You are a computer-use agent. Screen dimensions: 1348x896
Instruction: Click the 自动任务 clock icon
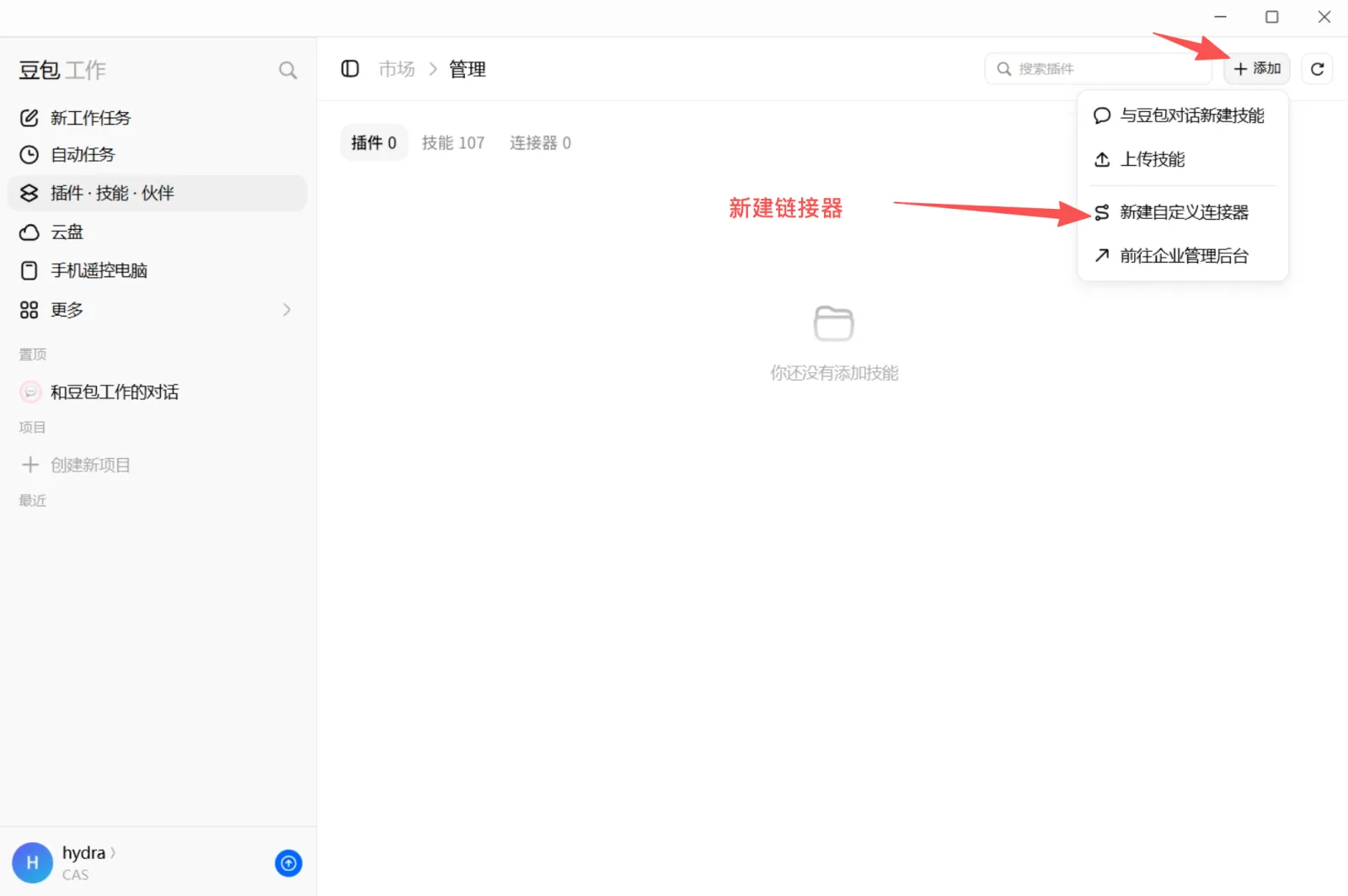(29, 155)
